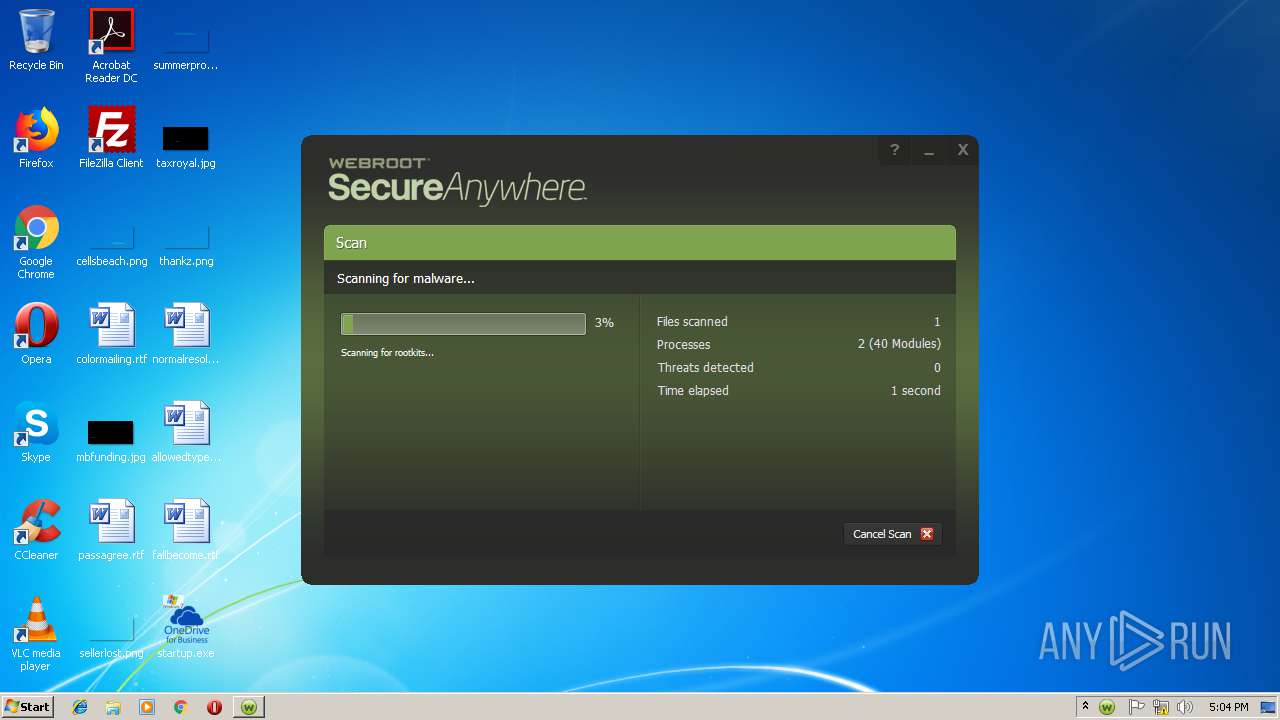Select the sellerlost.png file
Viewport: 1280px width, 720px height.
[x=111, y=638]
